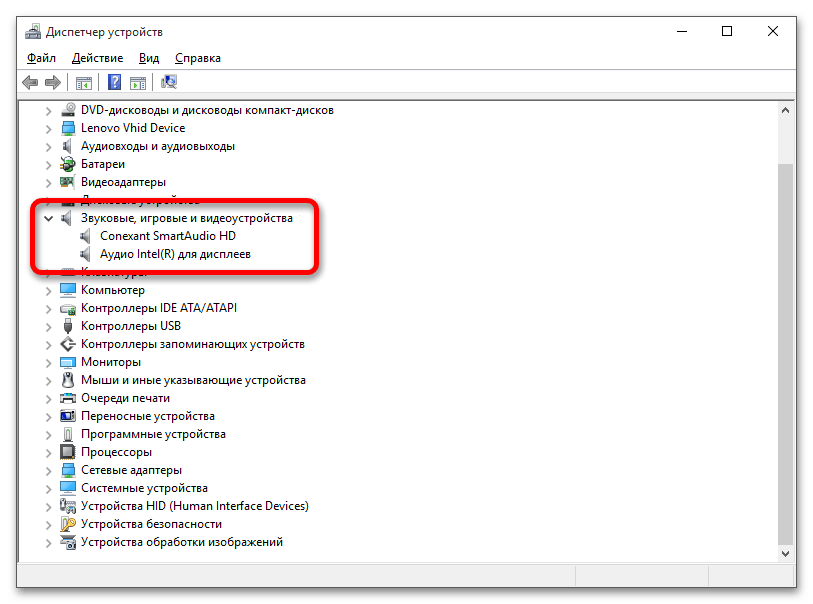Close the Диспетчер устройств window
Viewport: 813px width, 604px height.
(x=773, y=32)
